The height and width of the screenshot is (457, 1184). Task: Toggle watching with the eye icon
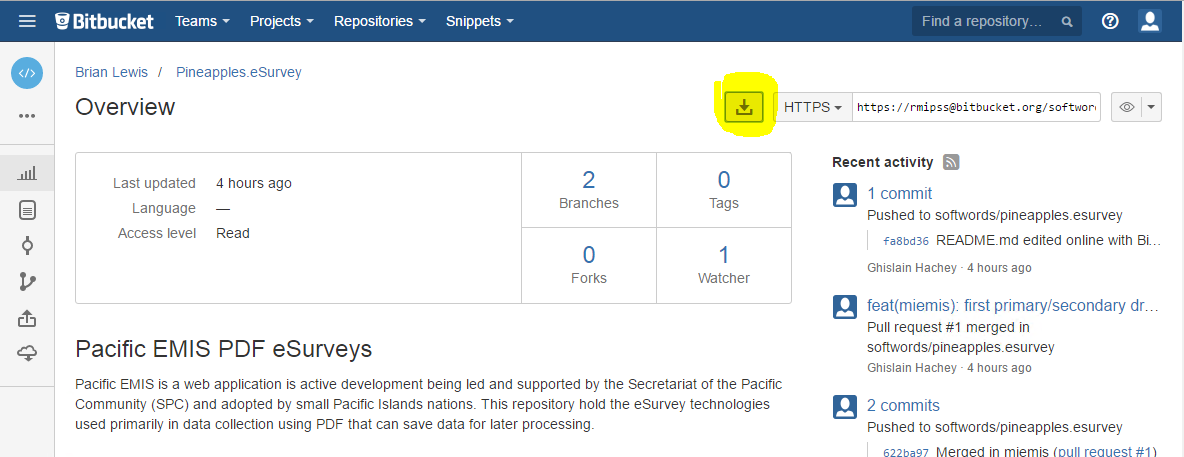1126,107
